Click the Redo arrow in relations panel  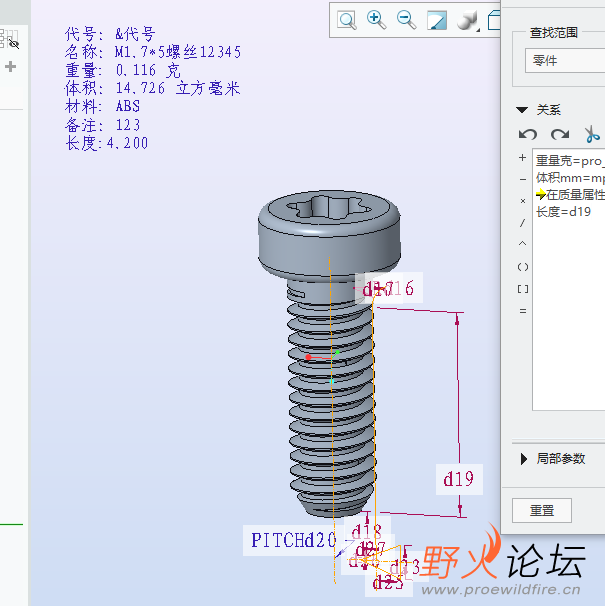560,134
